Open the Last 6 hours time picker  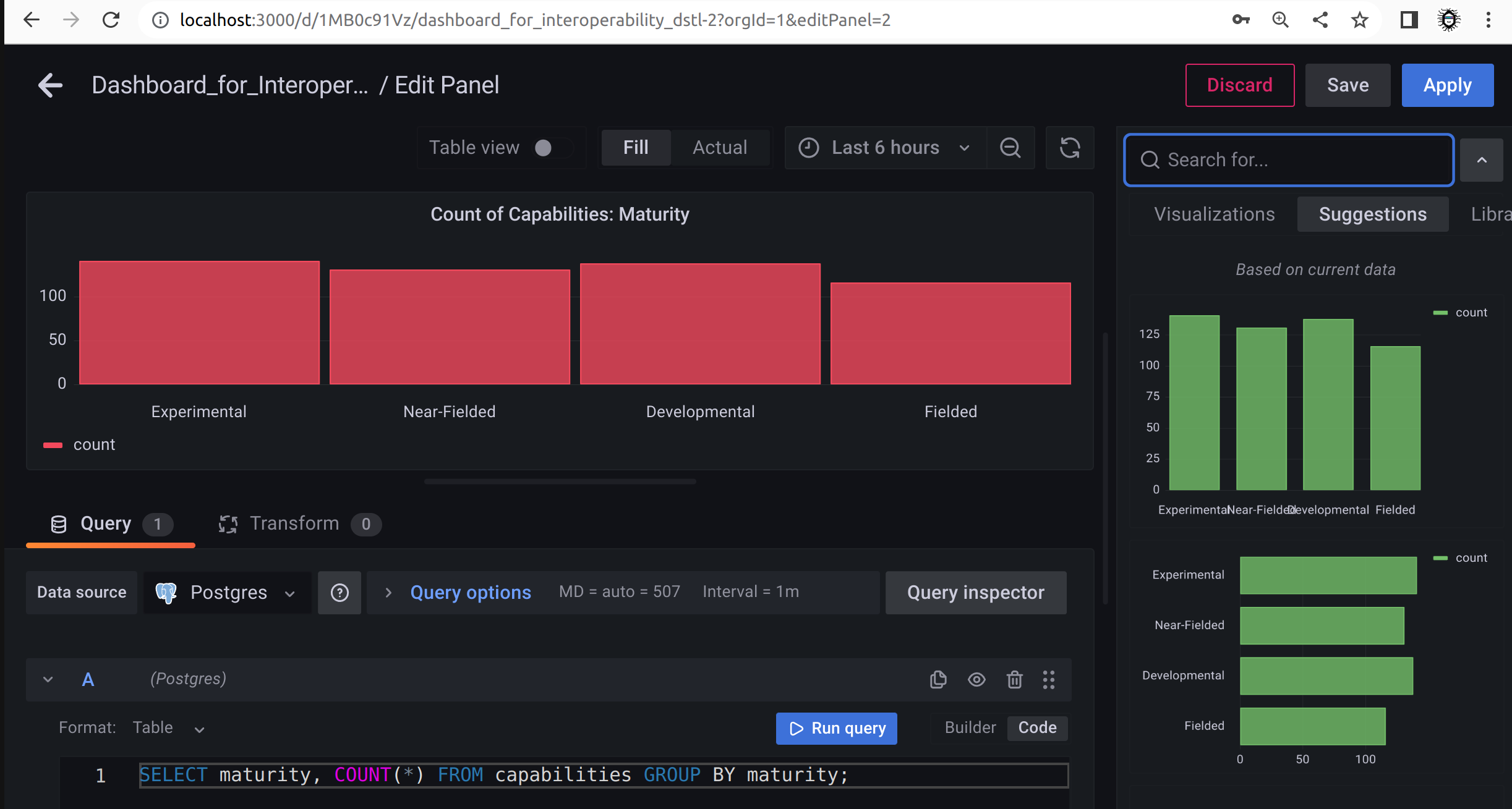pyautogui.click(x=885, y=148)
